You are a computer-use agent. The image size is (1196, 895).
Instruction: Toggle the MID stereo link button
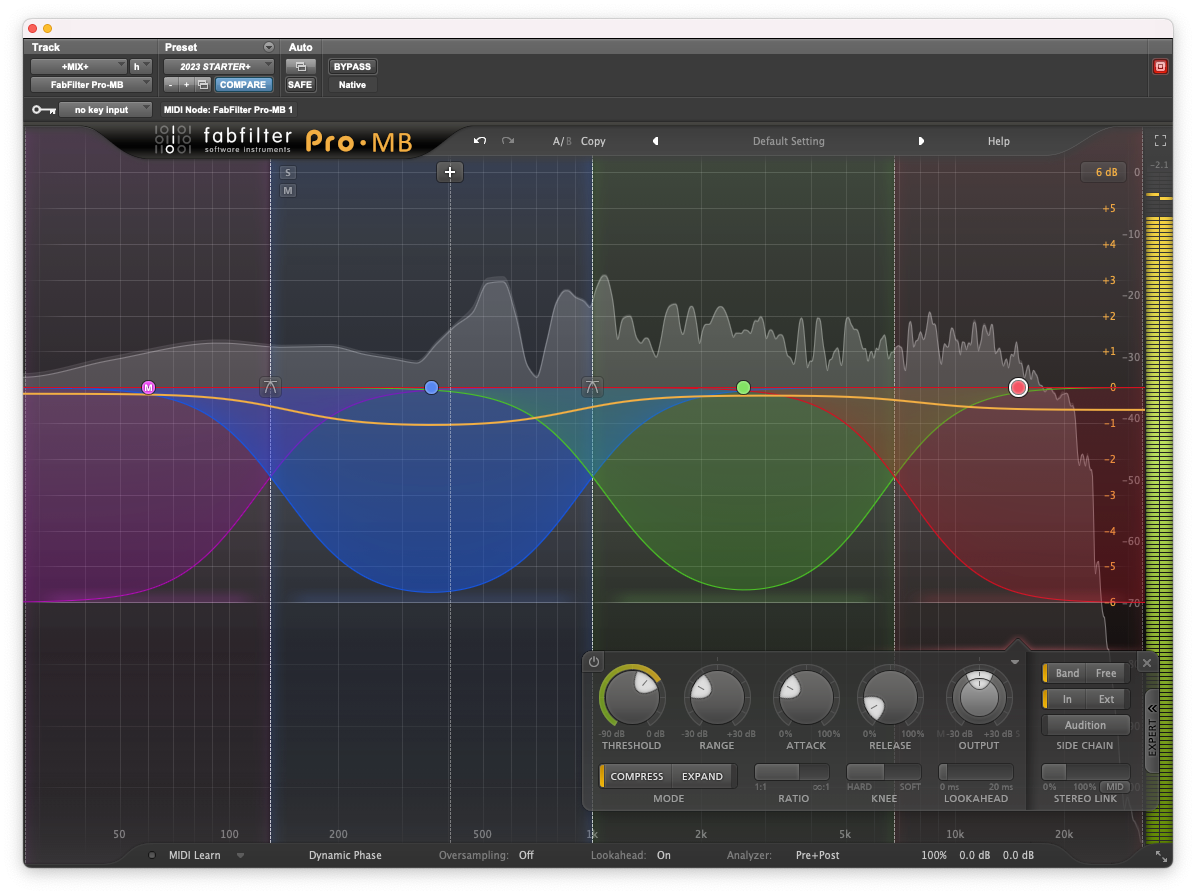click(x=1115, y=787)
